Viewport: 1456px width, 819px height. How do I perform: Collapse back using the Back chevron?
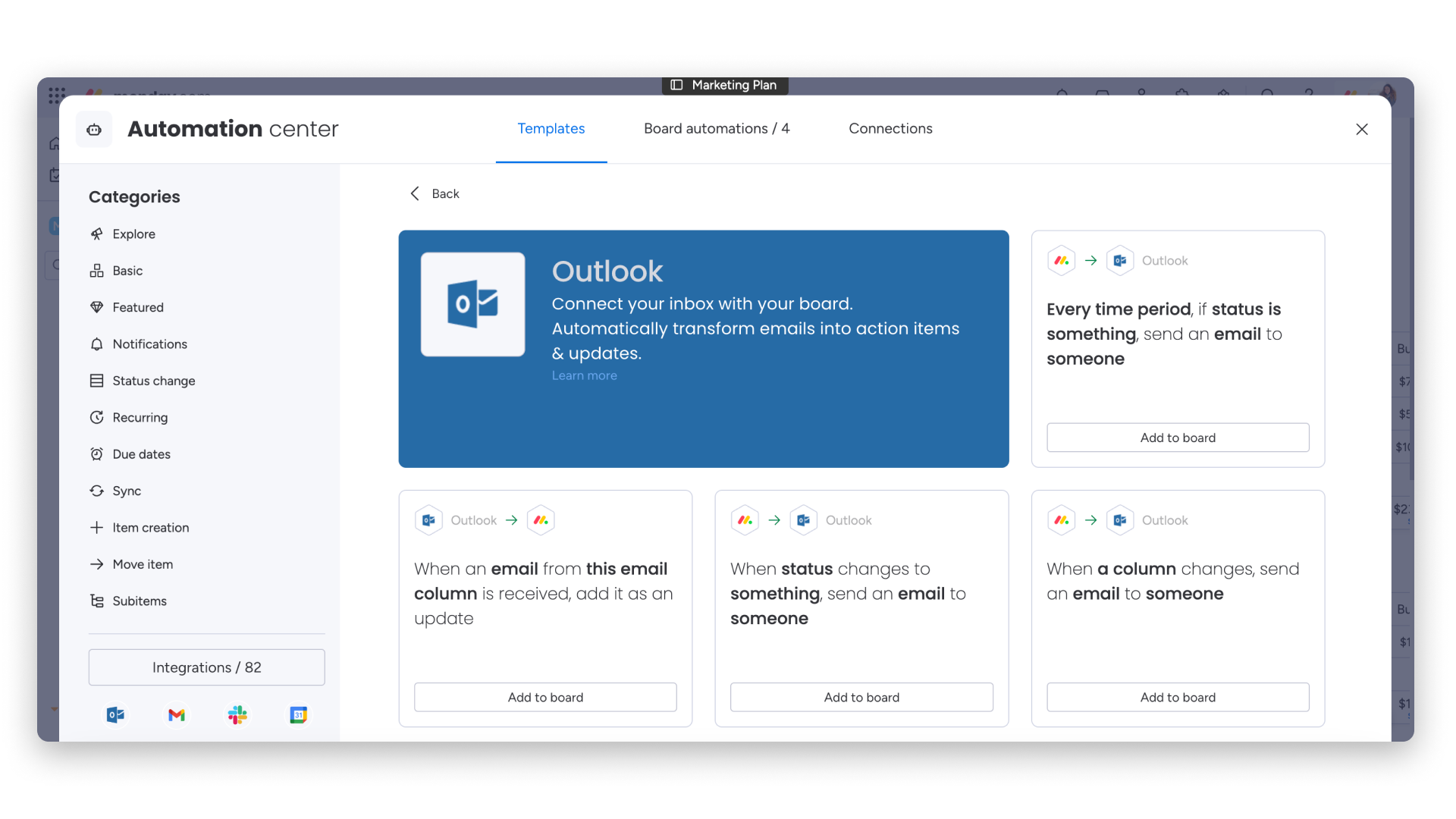[414, 193]
